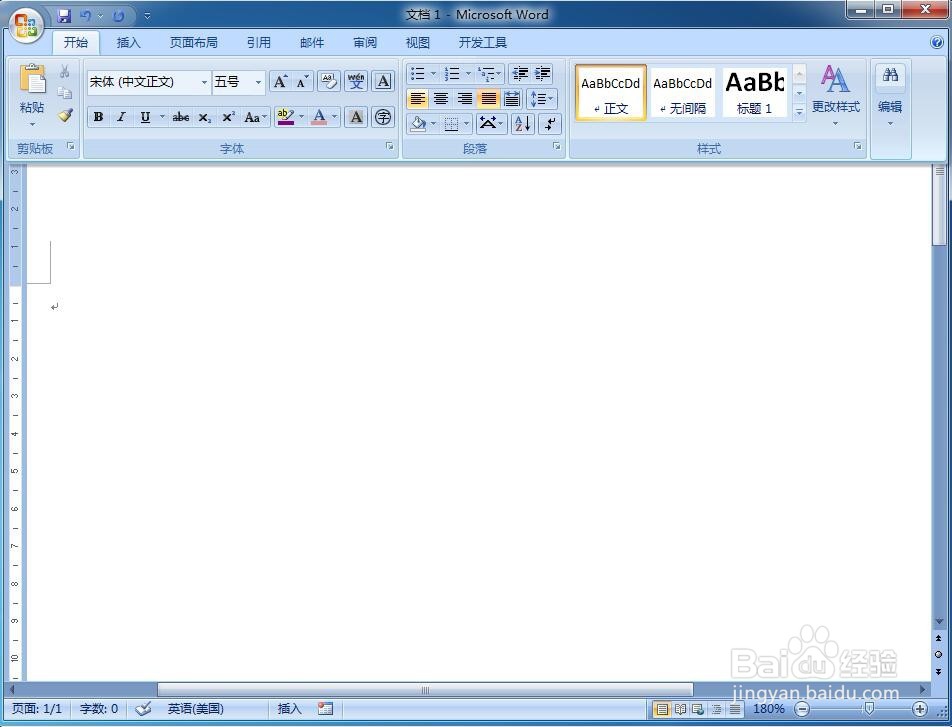Toggle Character Shading (shaded A) icon
The width and height of the screenshot is (952, 727).
coord(356,117)
